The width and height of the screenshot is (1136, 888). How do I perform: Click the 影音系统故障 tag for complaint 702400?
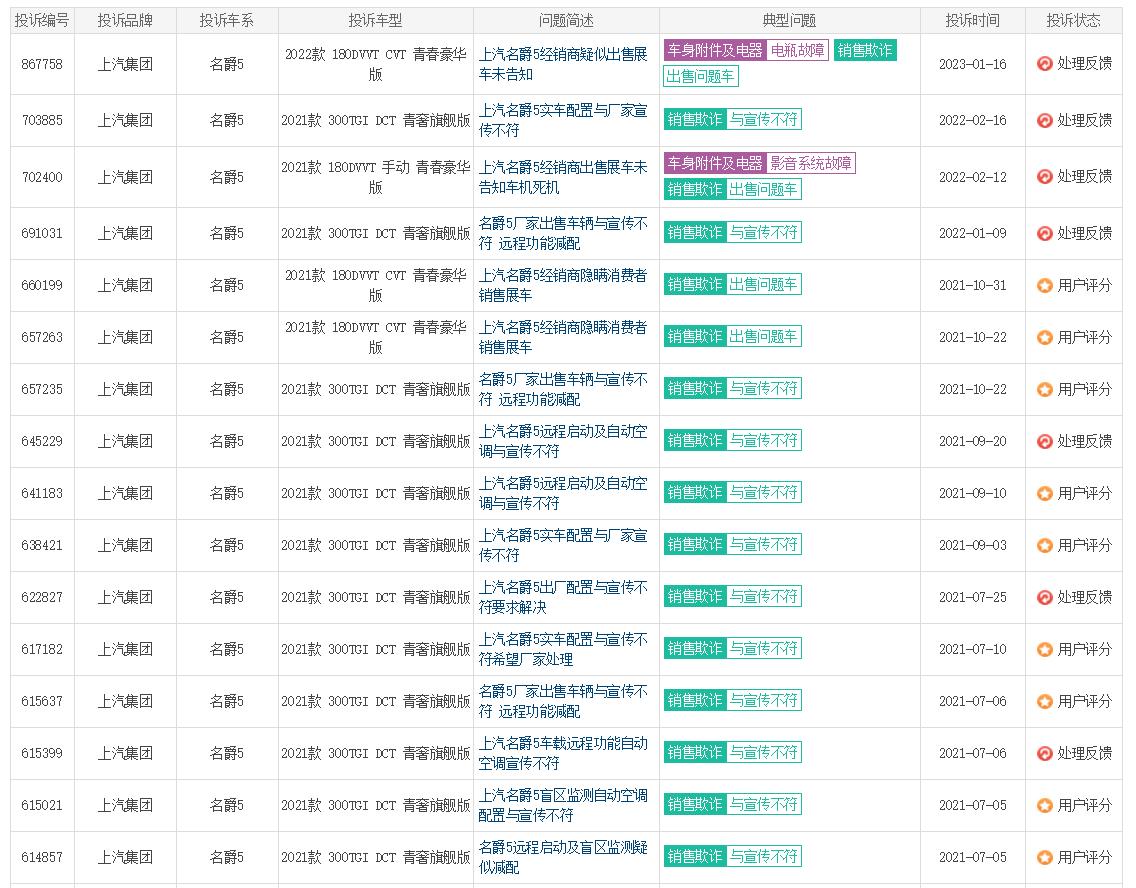pos(813,161)
